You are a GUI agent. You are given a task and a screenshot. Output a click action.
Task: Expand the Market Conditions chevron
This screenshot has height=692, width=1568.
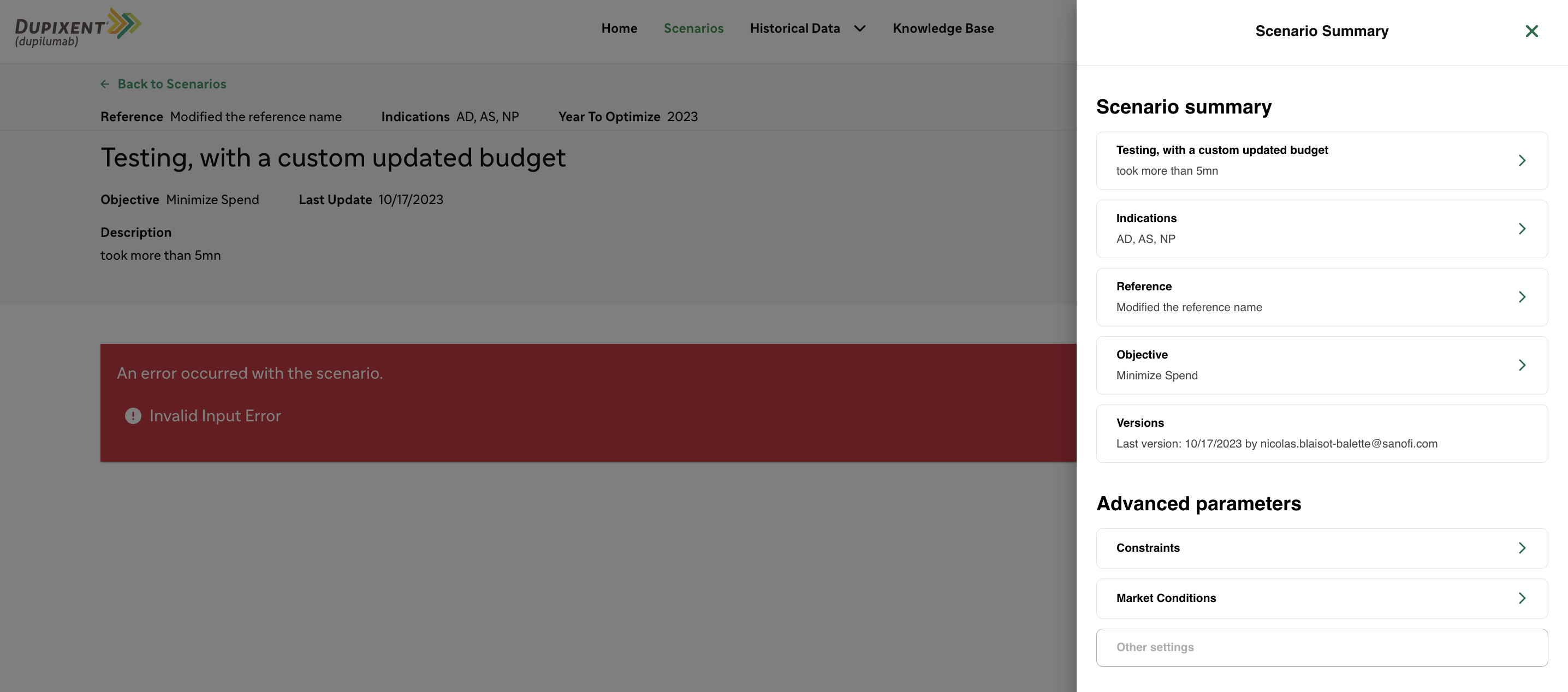[1522, 598]
